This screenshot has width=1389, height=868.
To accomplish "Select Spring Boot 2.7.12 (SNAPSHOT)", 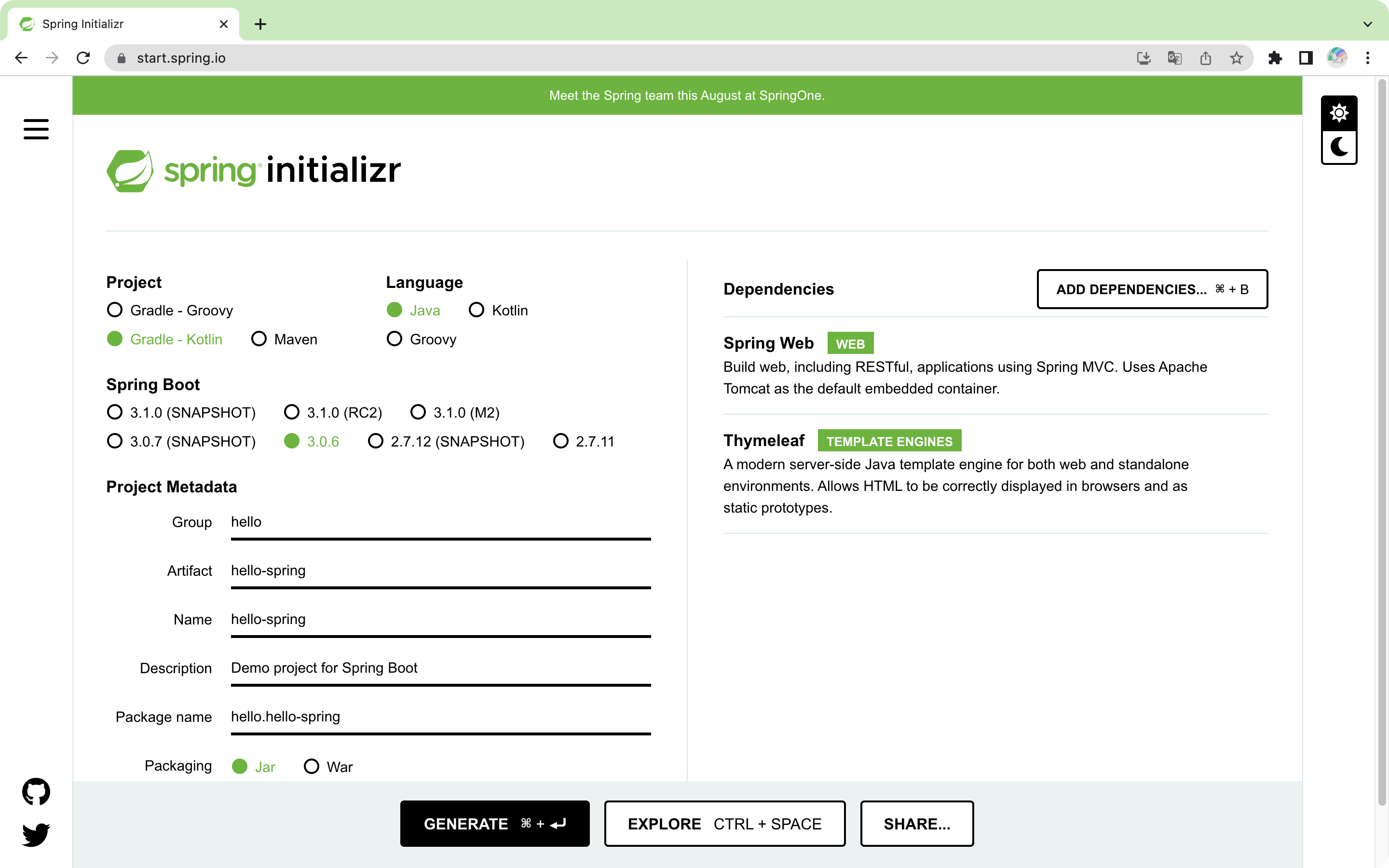I will pos(446,441).
